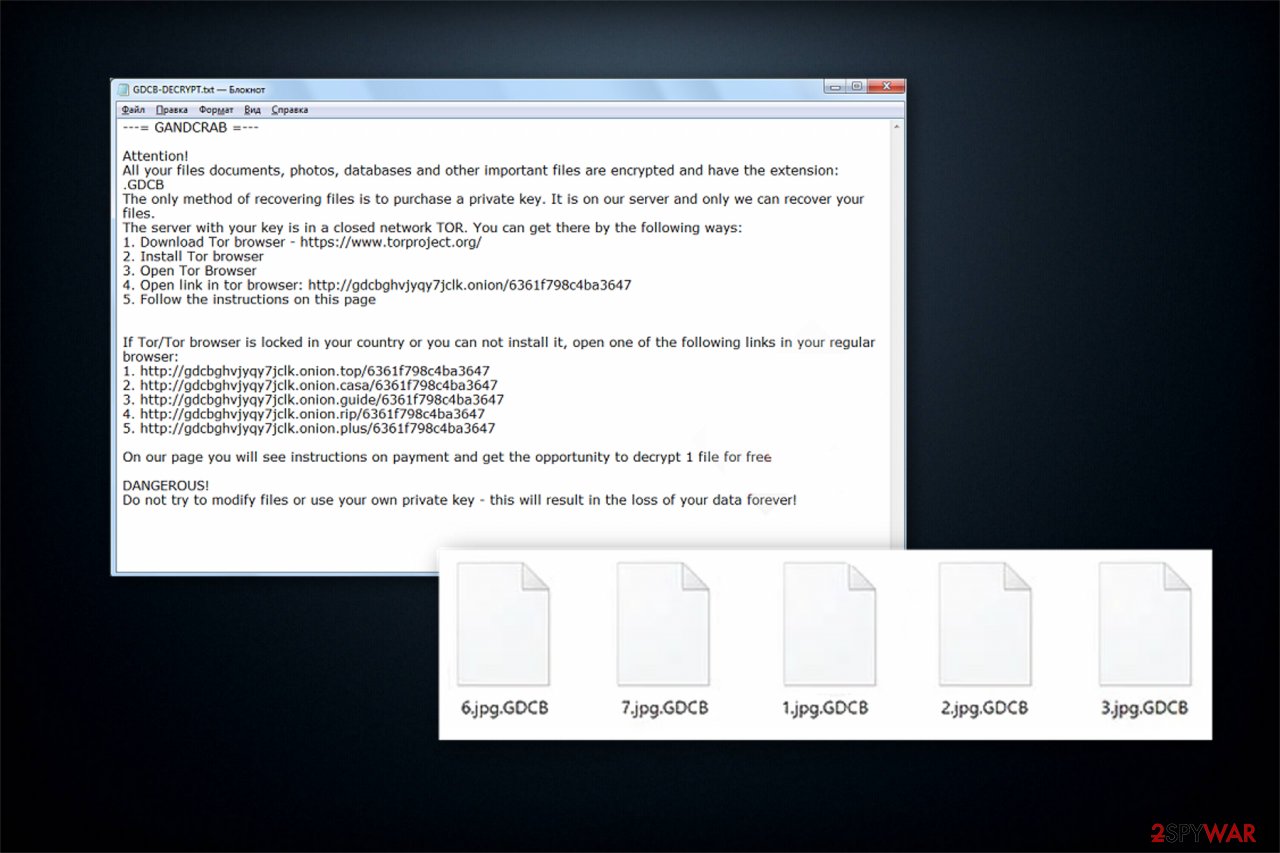Click '5. Follow the instructions on this page'

(x=249, y=299)
